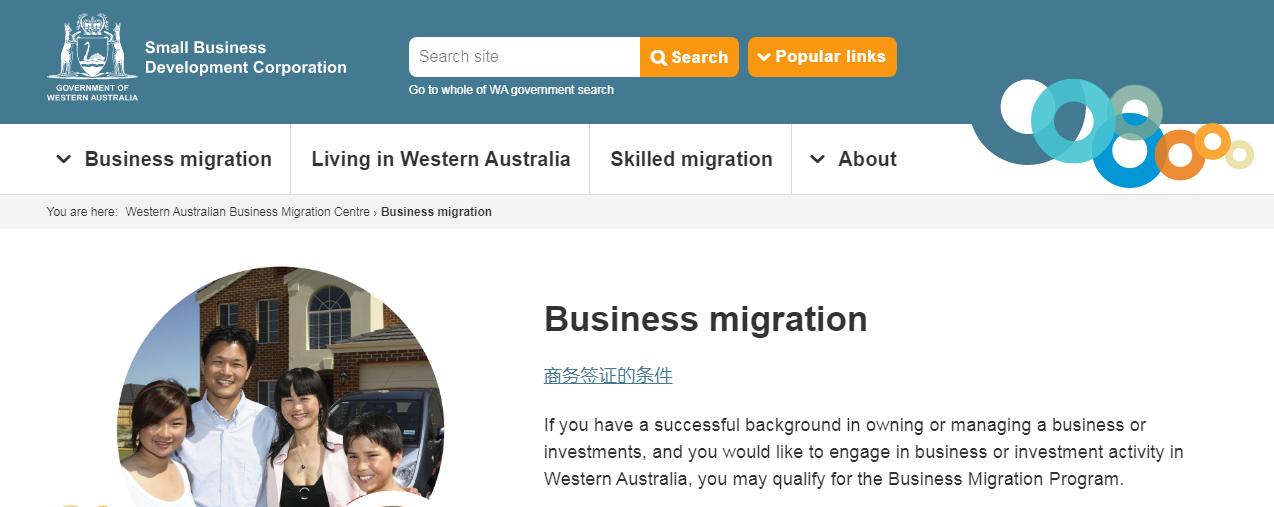Image resolution: width=1274 pixels, height=507 pixels.
Task: Open the Chinese business visa conditions link
Action: (x=608, y=376)
